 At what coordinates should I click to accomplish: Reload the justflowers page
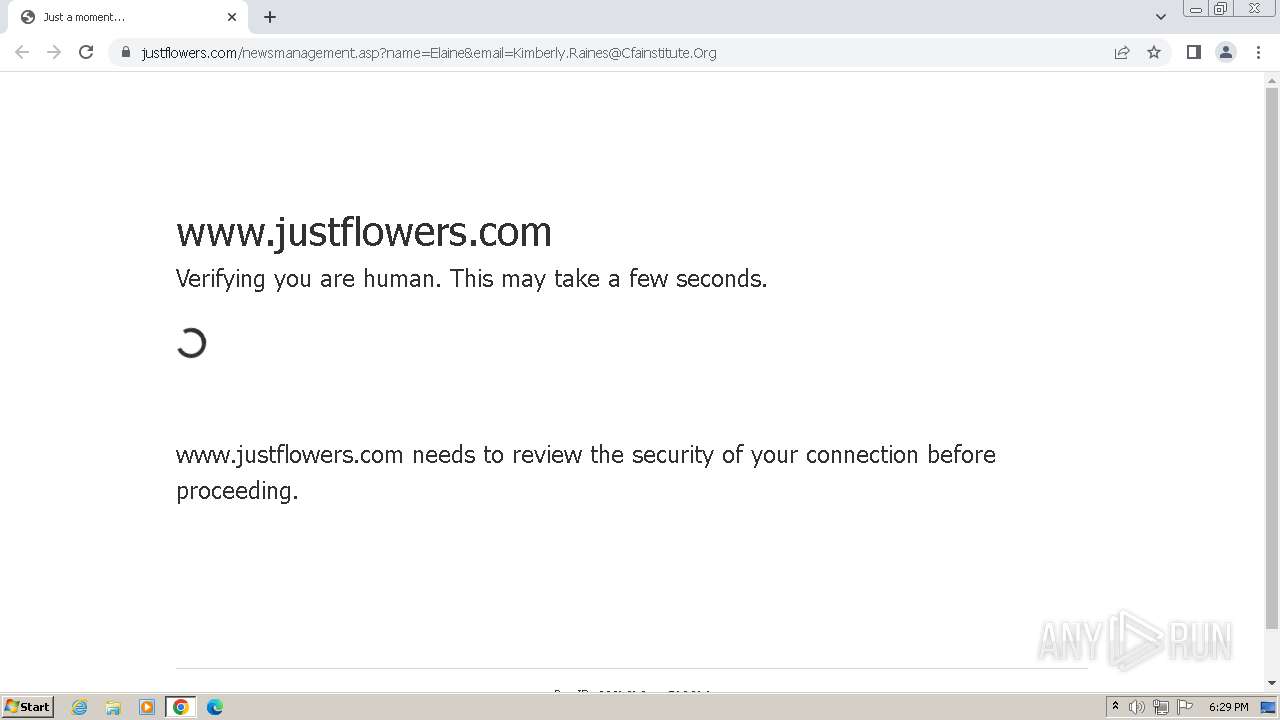click(86, 52)
